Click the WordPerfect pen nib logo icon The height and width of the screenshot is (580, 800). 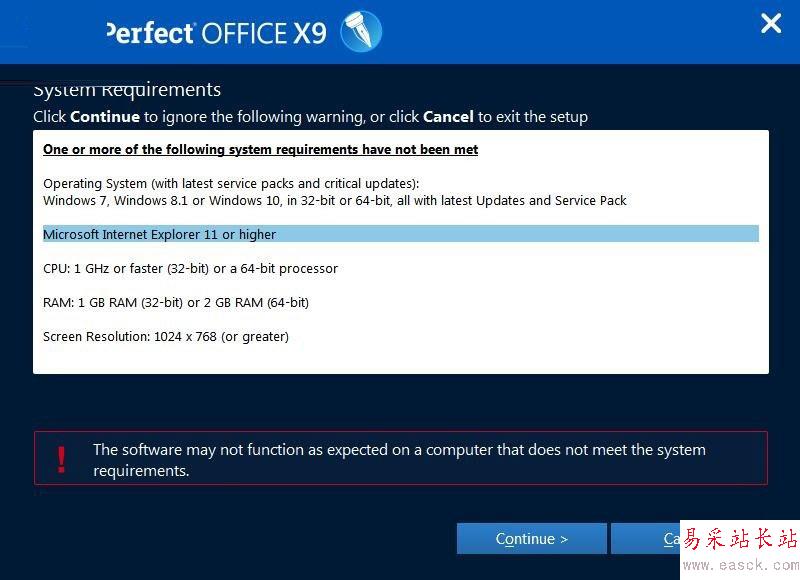coord(361,32)
